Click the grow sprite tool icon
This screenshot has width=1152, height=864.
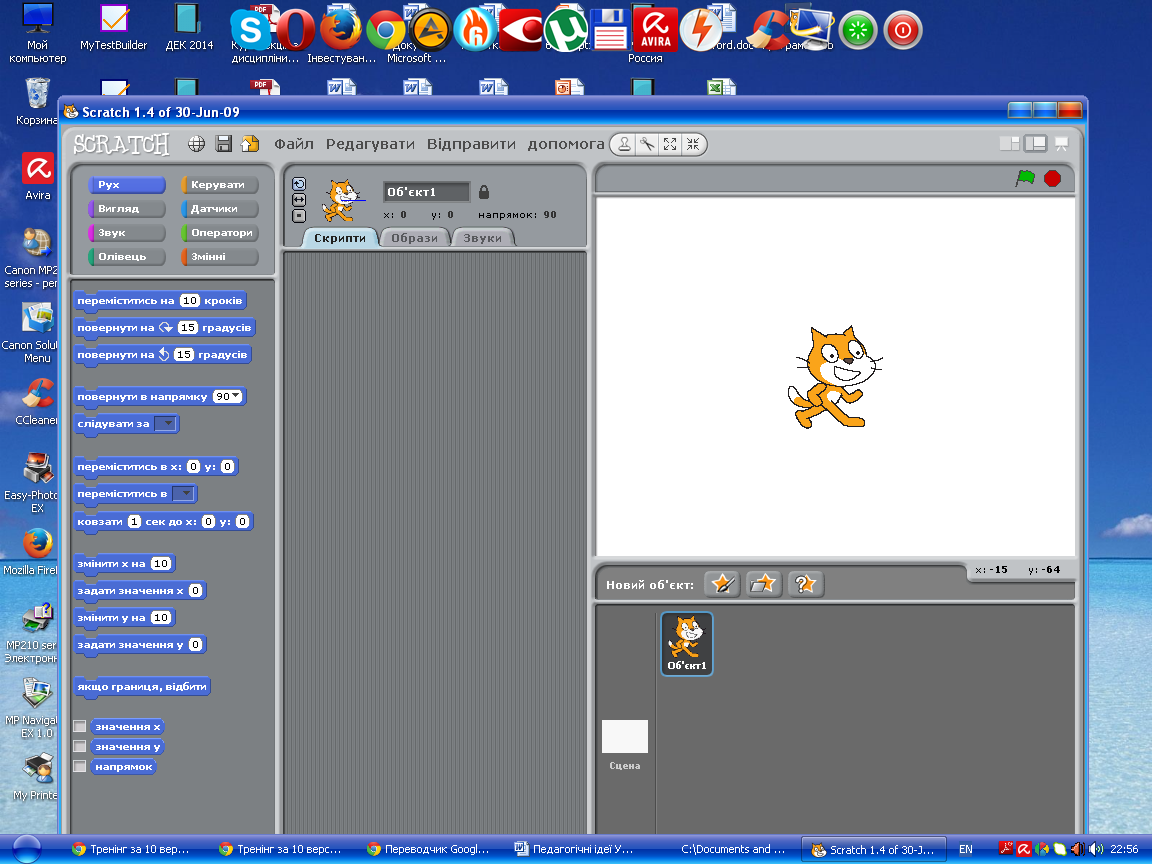670,144
